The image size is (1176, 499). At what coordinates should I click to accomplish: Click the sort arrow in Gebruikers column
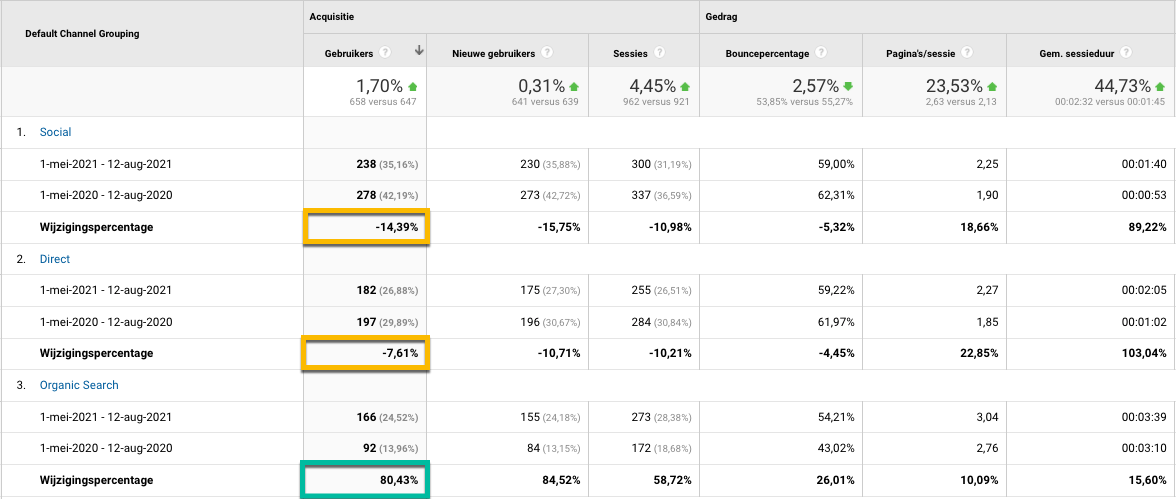pos(419,52)
